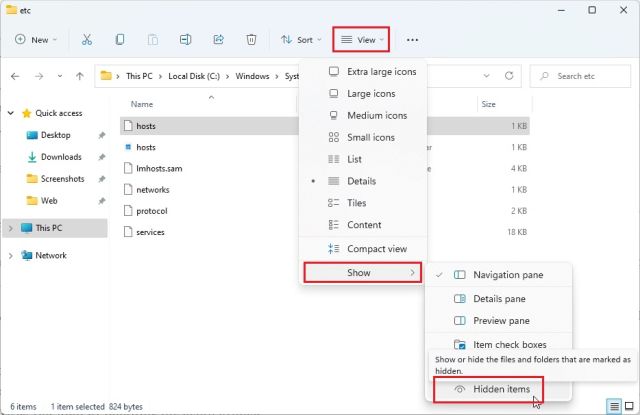The height and width of the screenshot is (415, 640).
Task: Click the Delete trash can icon
Action: click(x=251, y=40)
